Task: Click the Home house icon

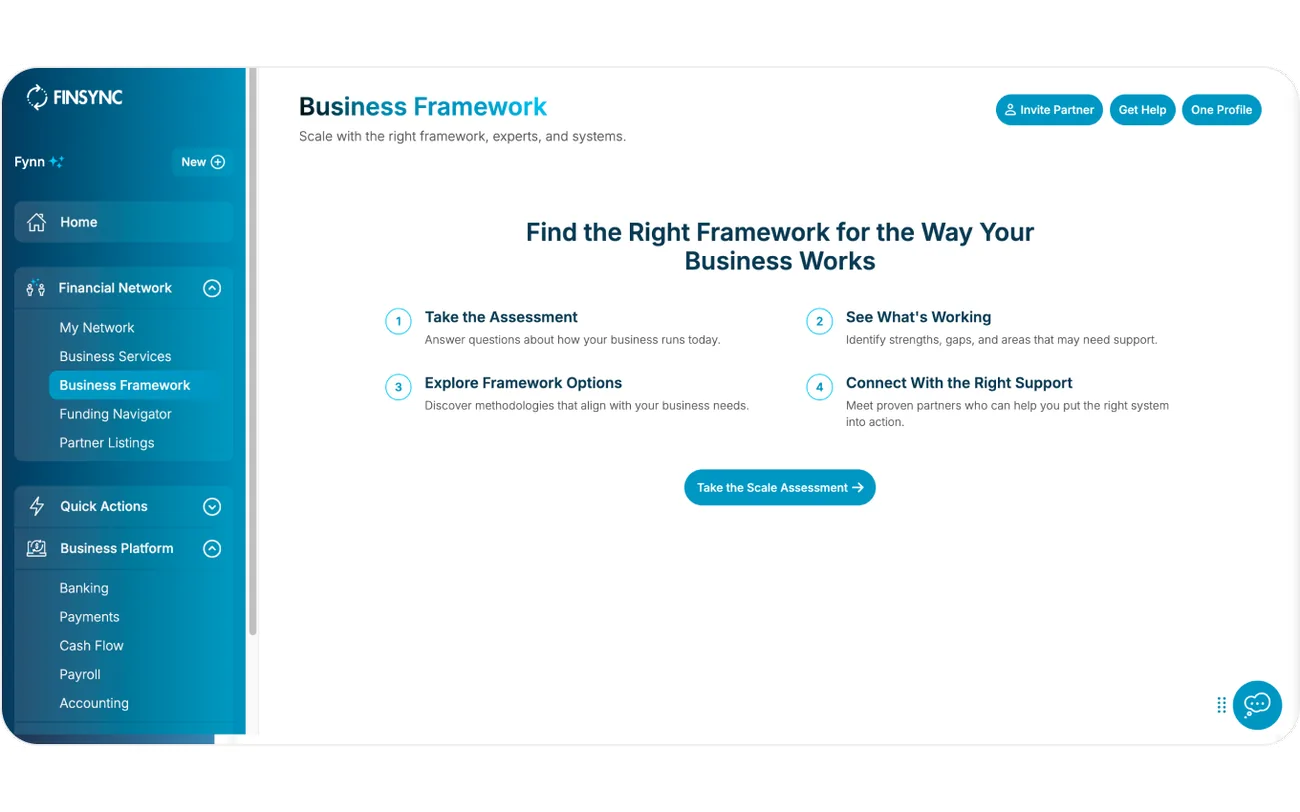Action: coord(37,222)
